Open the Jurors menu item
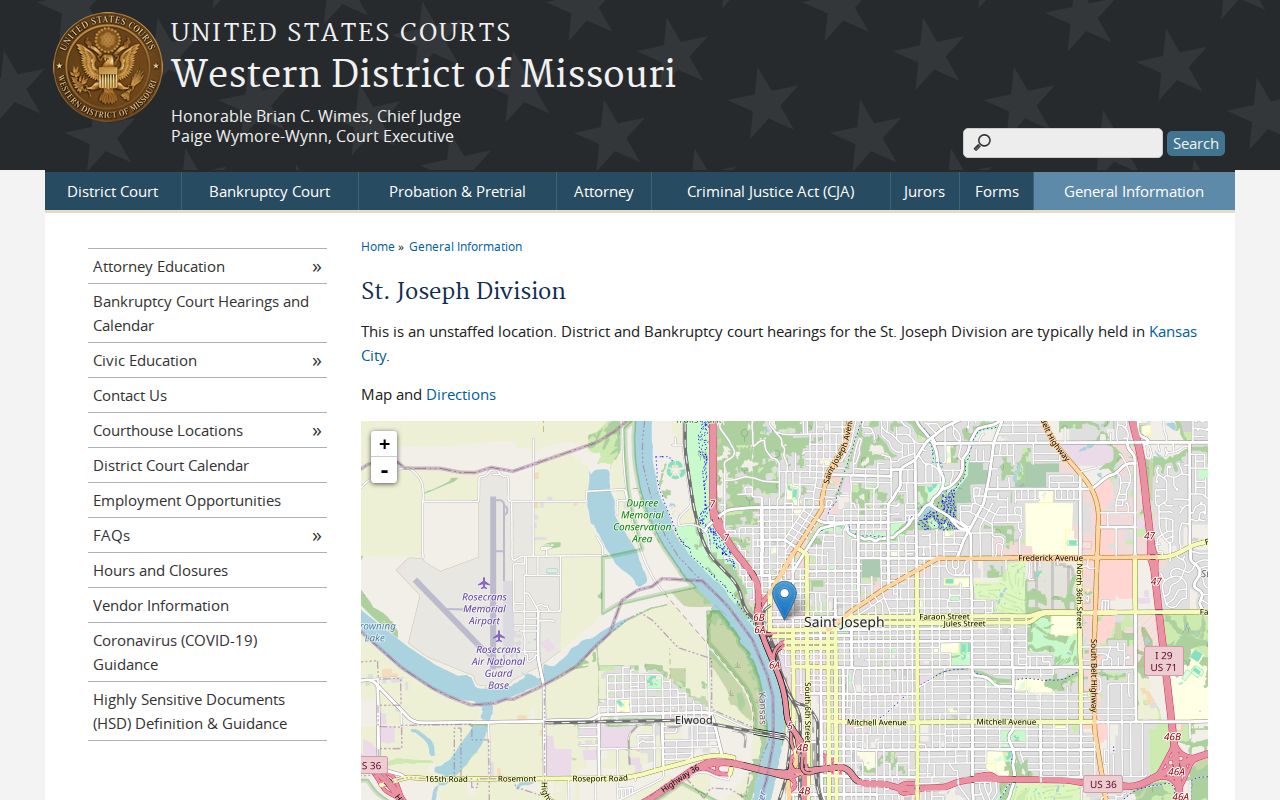Image resolution: width=1280 pixels, height=800 pixels. click(924, 191)
